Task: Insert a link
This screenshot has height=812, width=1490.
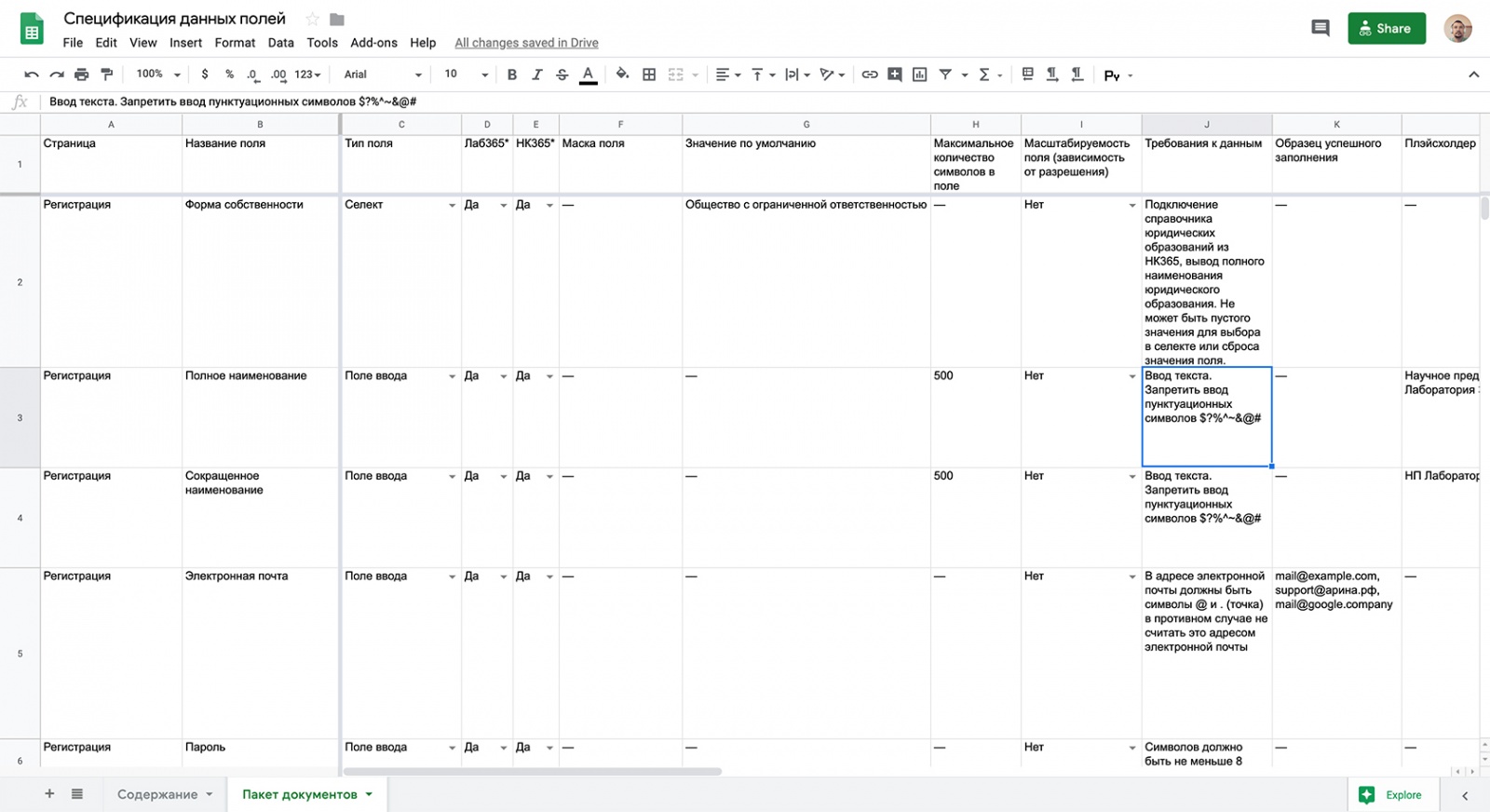Action: click(x=870, y=74)
